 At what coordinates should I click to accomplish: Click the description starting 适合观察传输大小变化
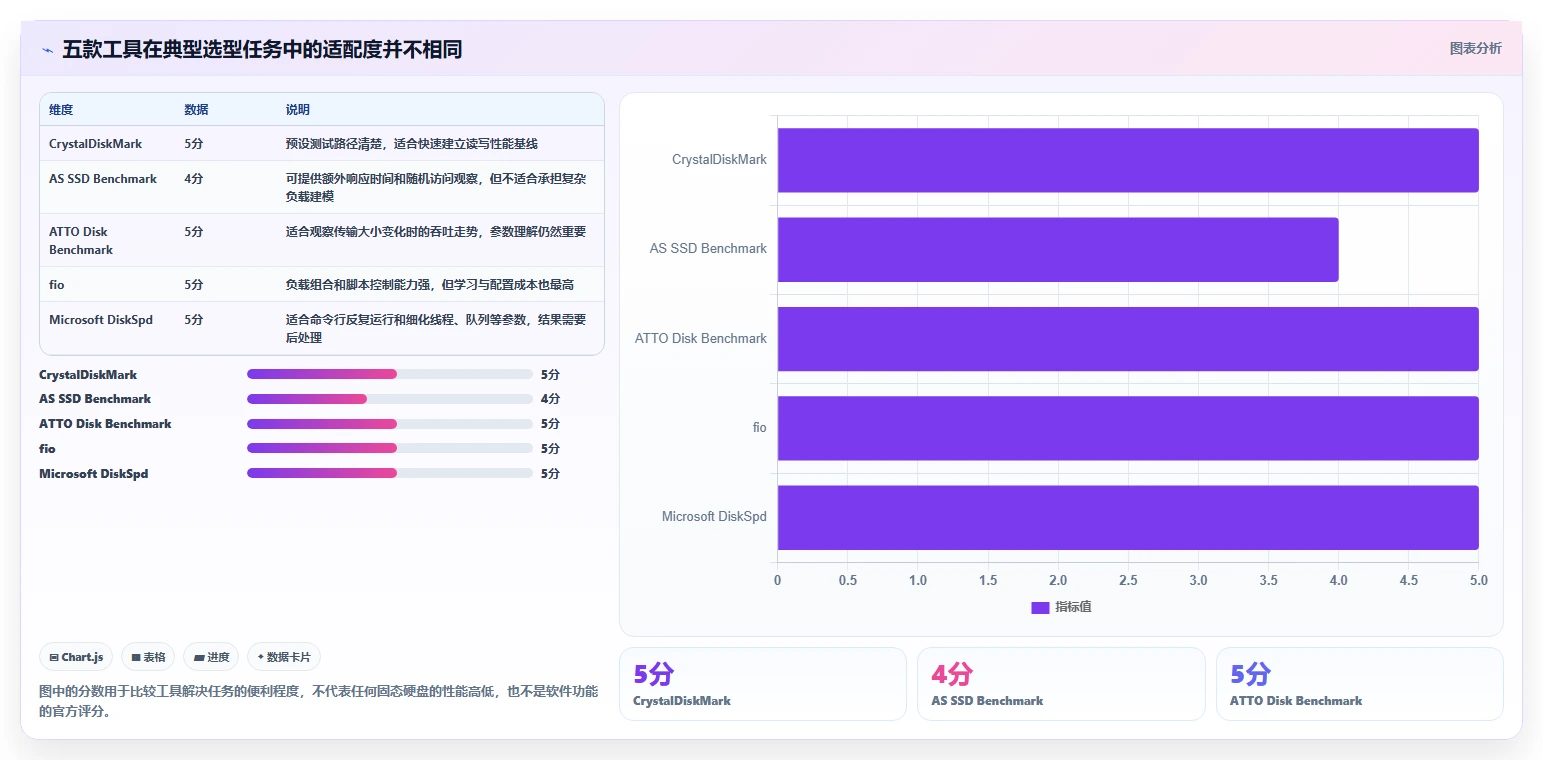coord(435,232)
